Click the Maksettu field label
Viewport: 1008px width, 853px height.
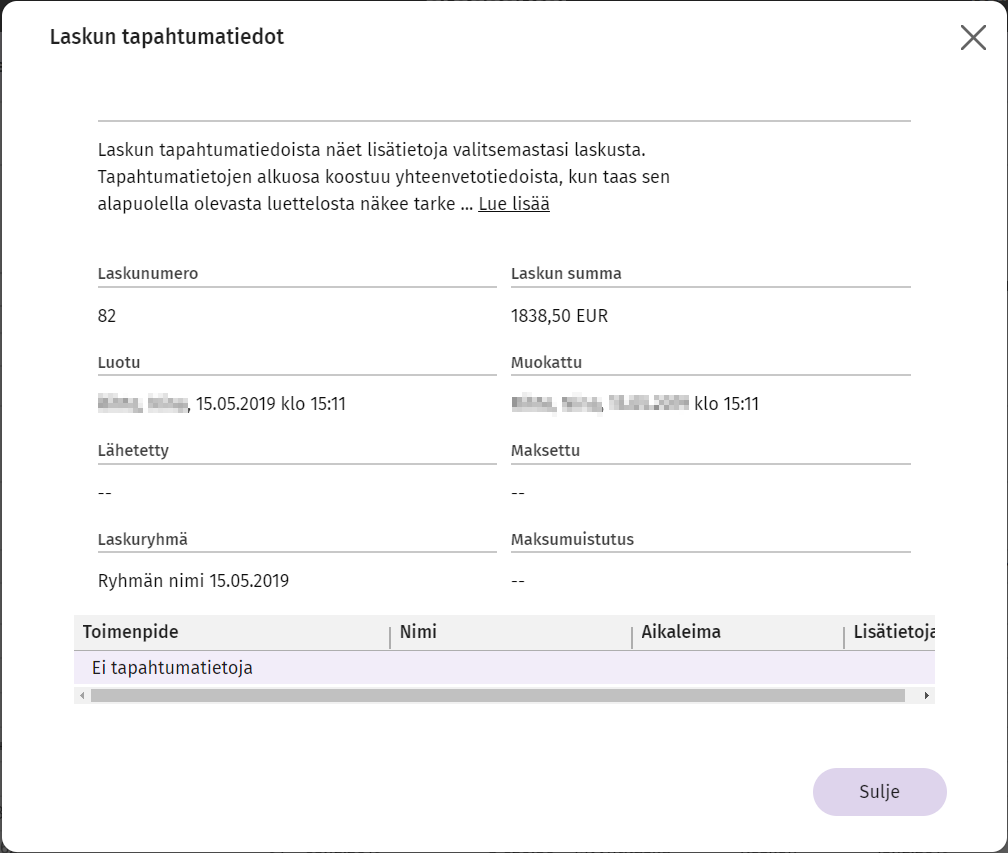[x=545, y=450]
